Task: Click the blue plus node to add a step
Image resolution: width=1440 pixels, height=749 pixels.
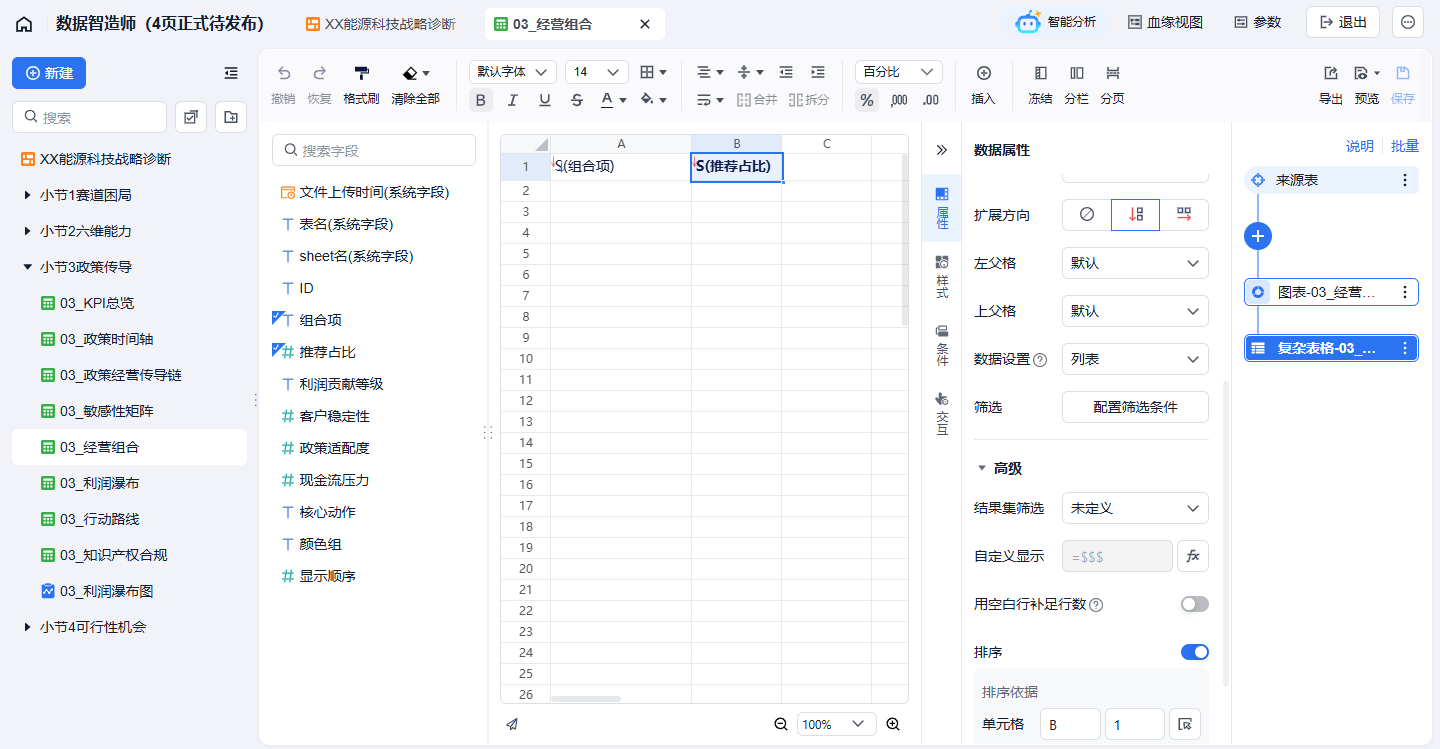Action: pos(1258,236)
